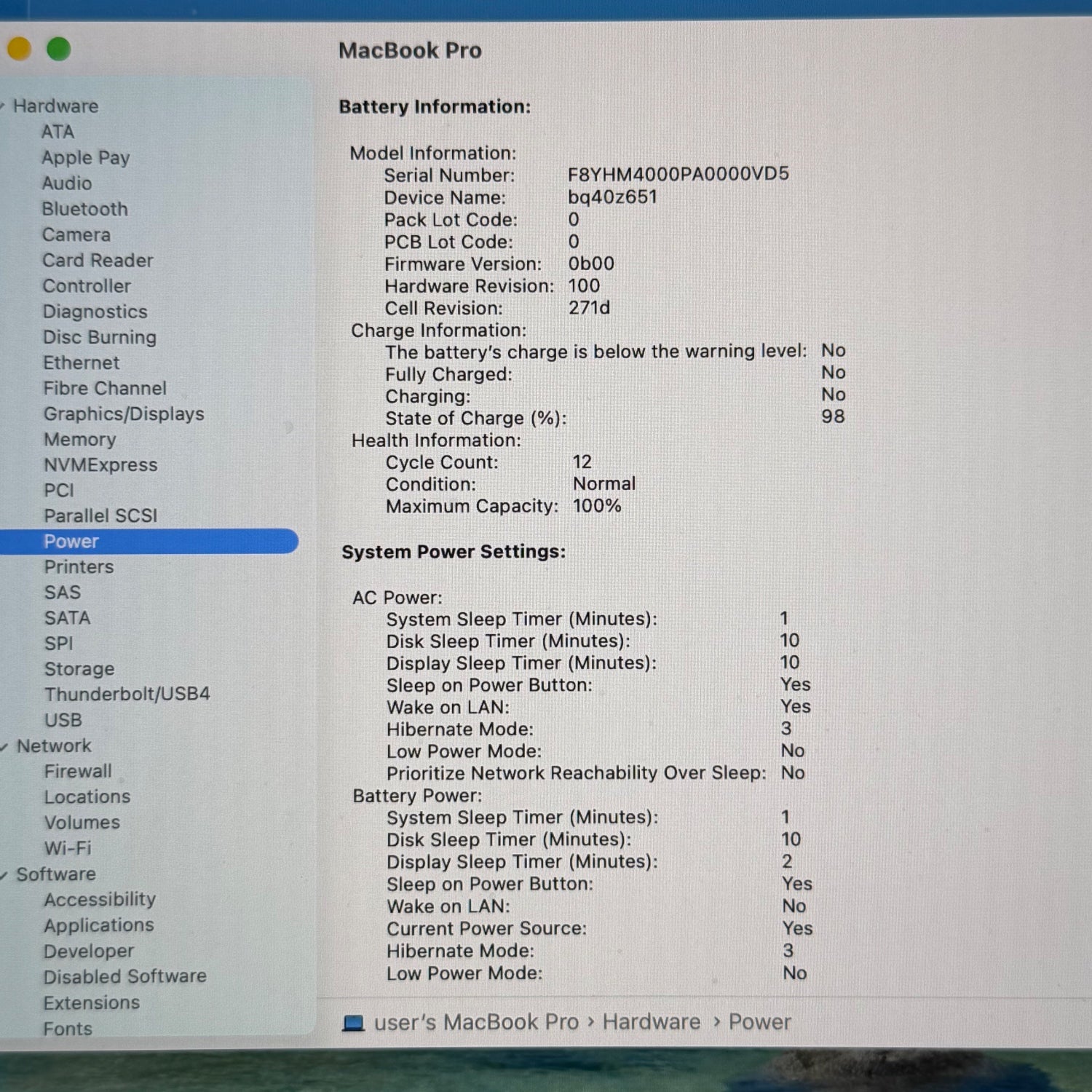Show Audio hardware information
Viewport: 1092px width, 1092px height.
coord(67,183)
